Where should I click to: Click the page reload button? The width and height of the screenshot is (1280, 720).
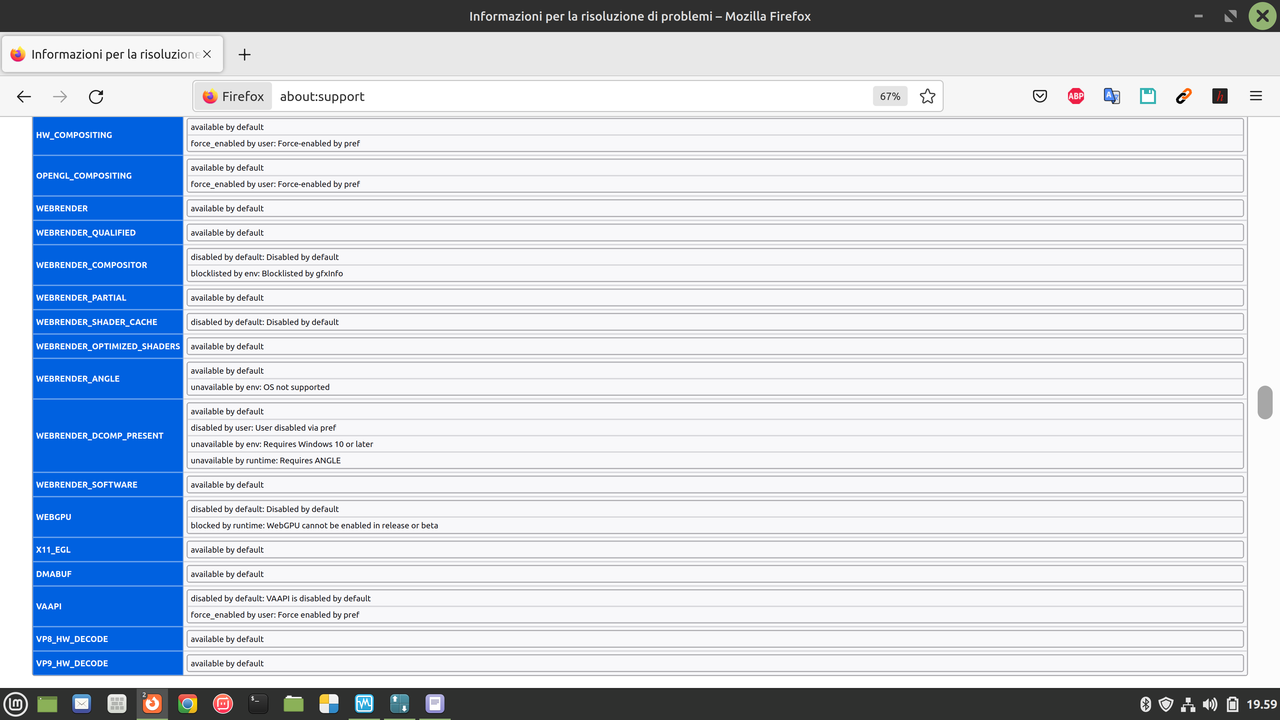click(x=95, y=96)
